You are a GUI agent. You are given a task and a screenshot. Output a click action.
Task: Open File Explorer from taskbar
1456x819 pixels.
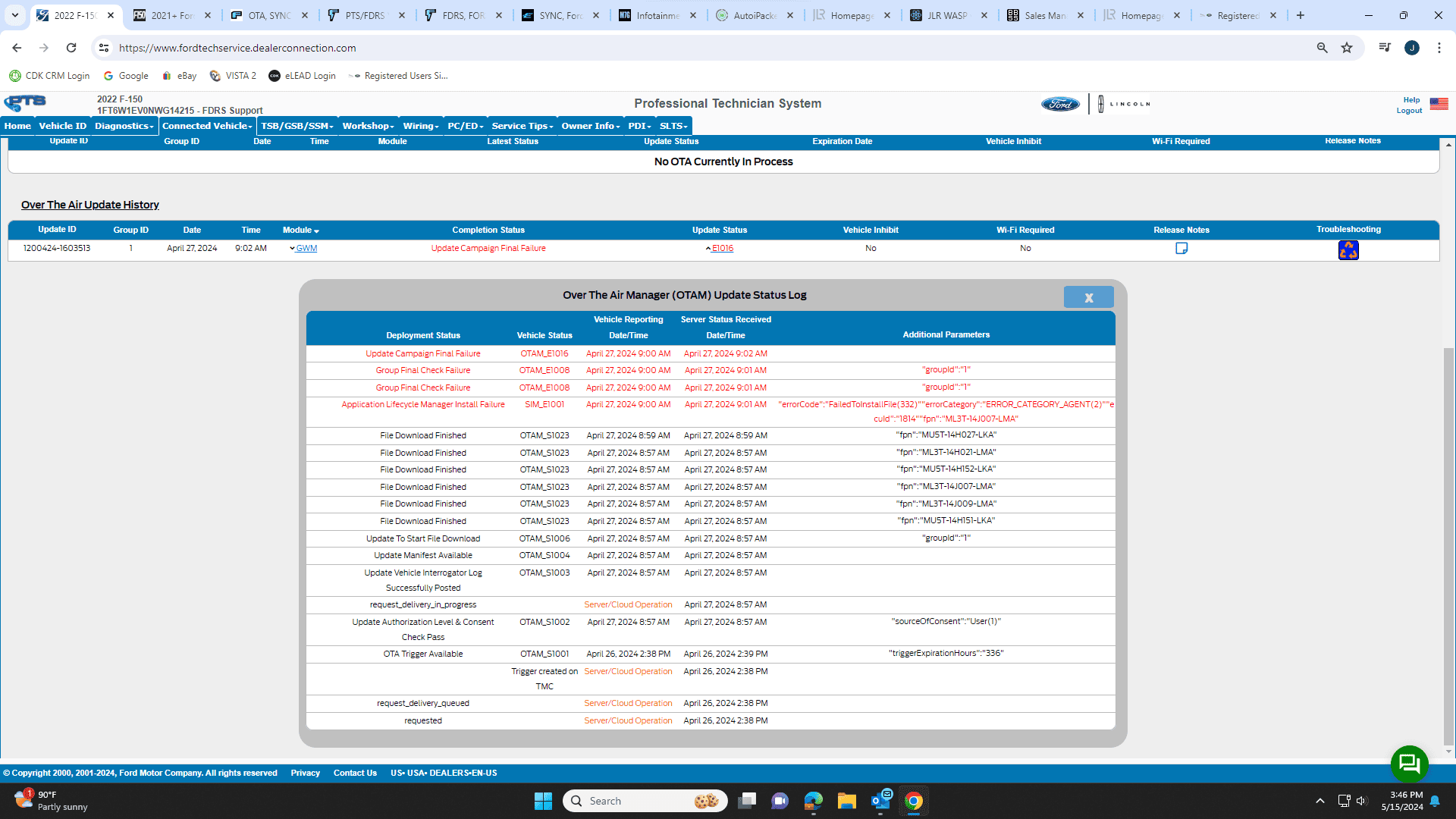[x=846, y=801]
